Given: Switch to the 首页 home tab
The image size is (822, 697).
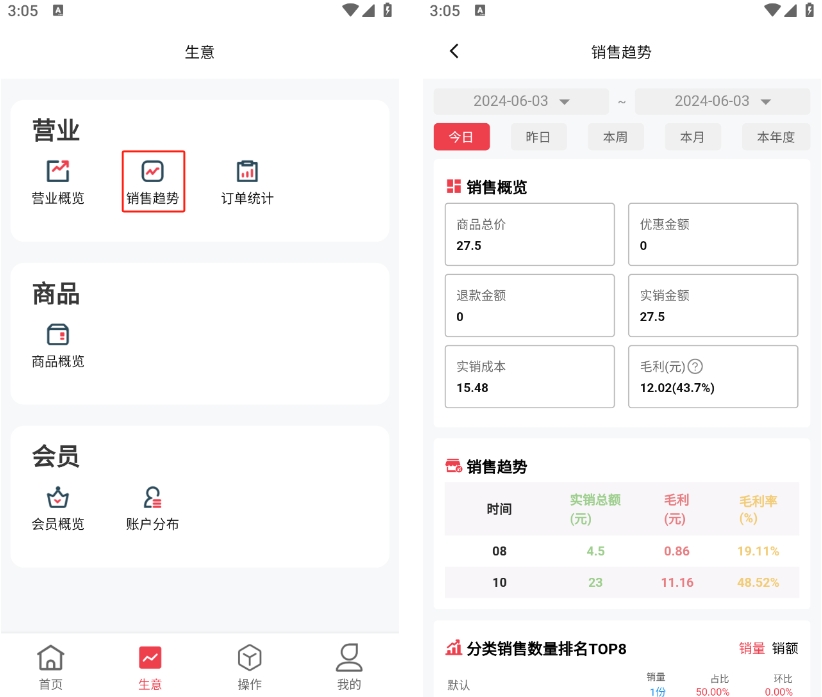Looking at the screenshot, I should coord(50,668).
